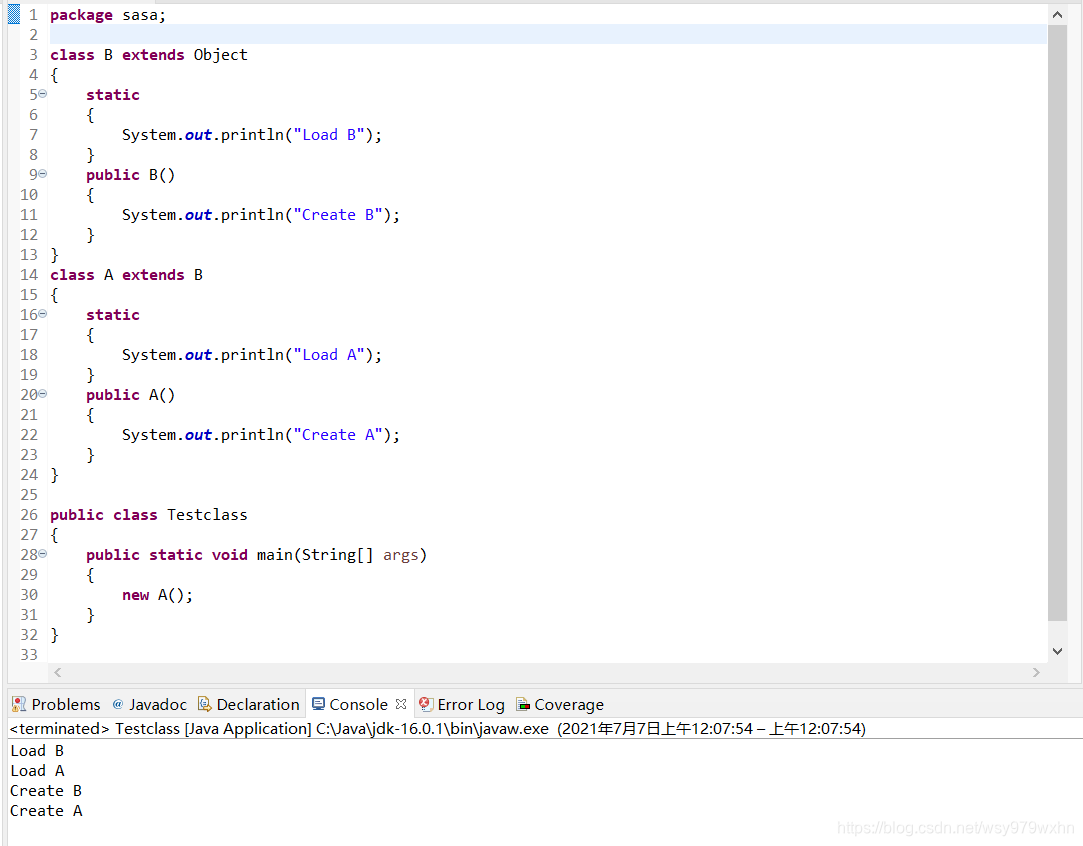This screenshot has width=1083, height=846.
Task: Click the empty highlighted line 2
Action: tap(548, 35)
